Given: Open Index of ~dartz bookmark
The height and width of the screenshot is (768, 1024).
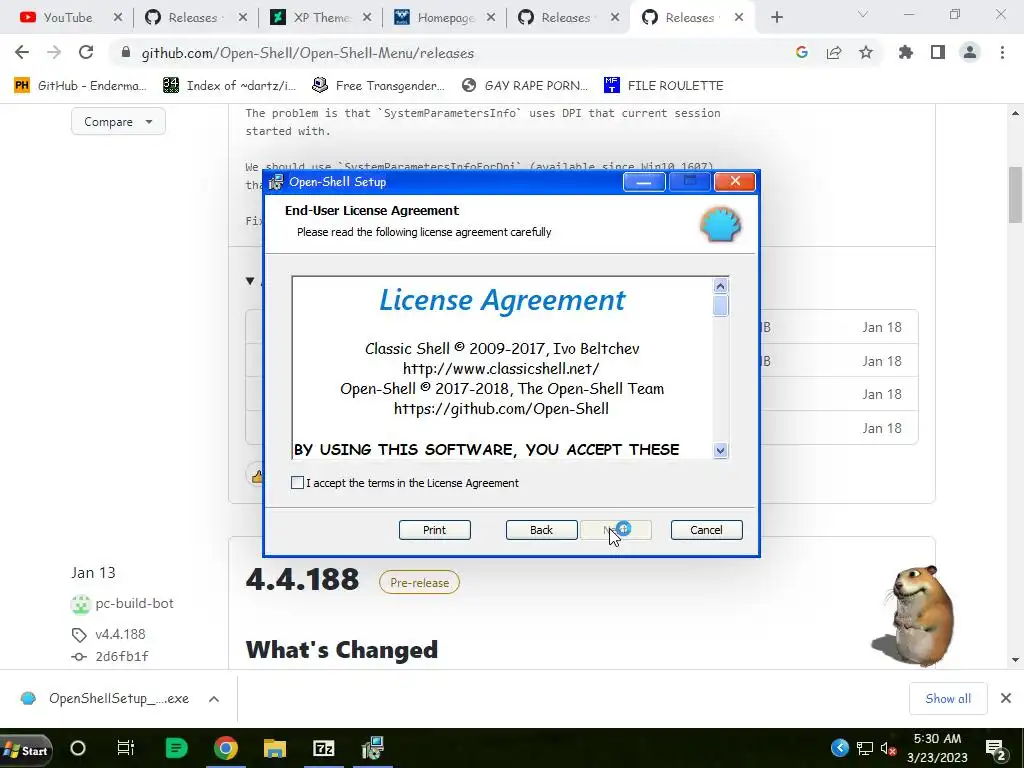Looking at the screenshot, I should pyautogui.click(x=229, y=86).
